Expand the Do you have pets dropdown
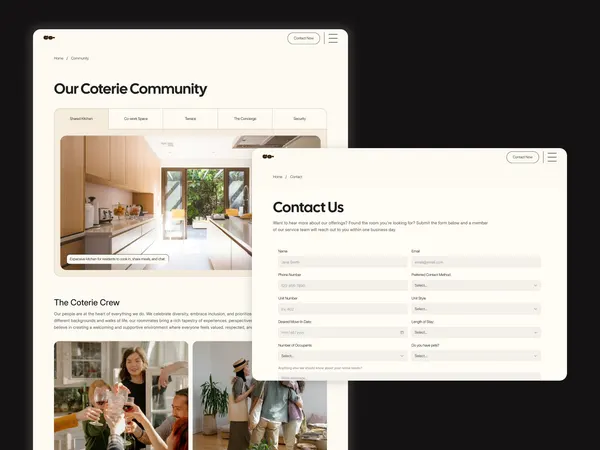Image resolution: width=600 pixels, height=450 pixels. 476,356
